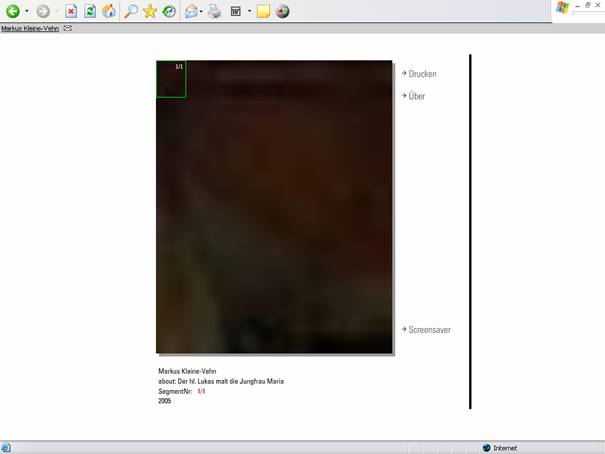Restore the browser window

(587, 5)
